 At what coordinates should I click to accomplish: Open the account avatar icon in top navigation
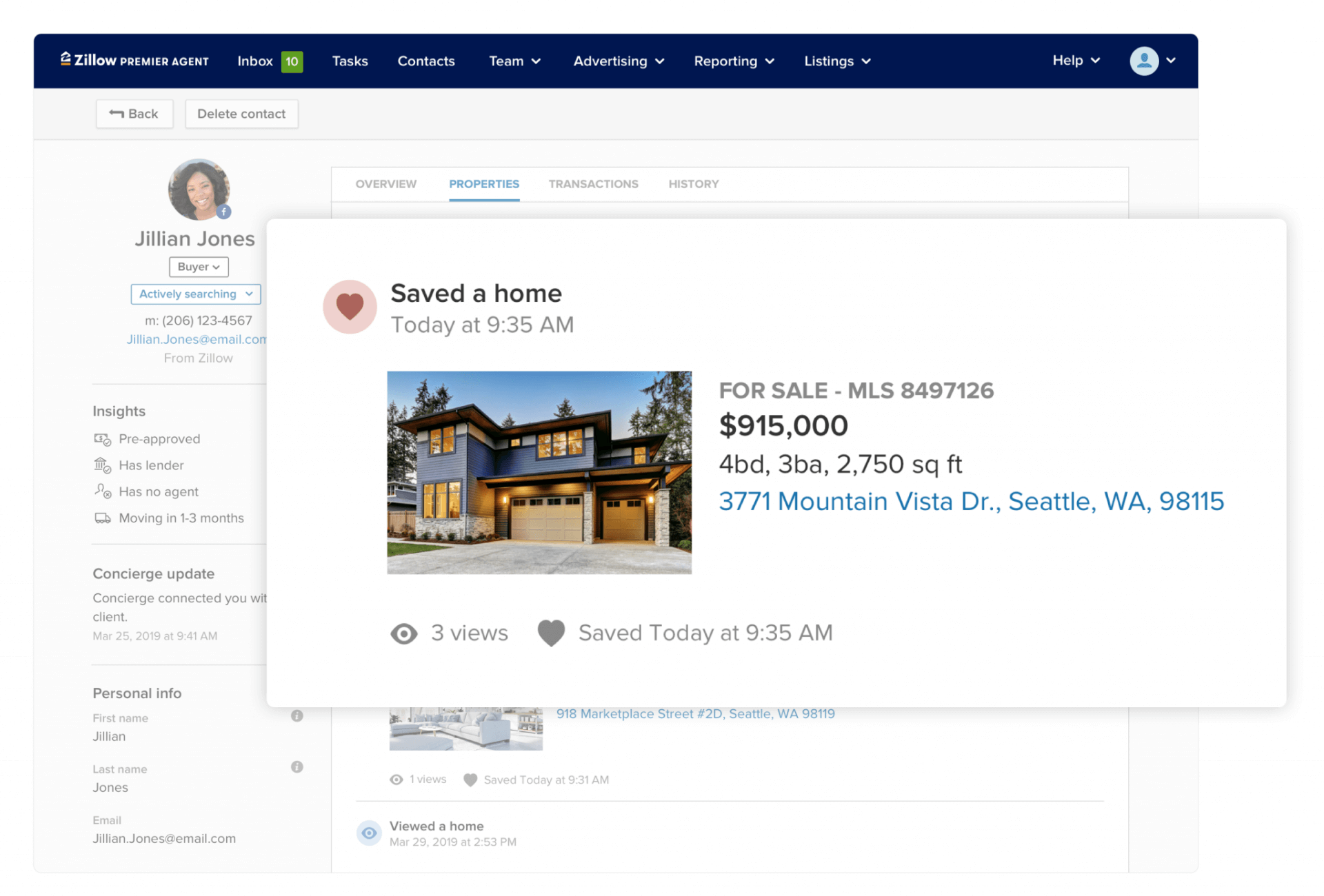tap(1145, 61)
